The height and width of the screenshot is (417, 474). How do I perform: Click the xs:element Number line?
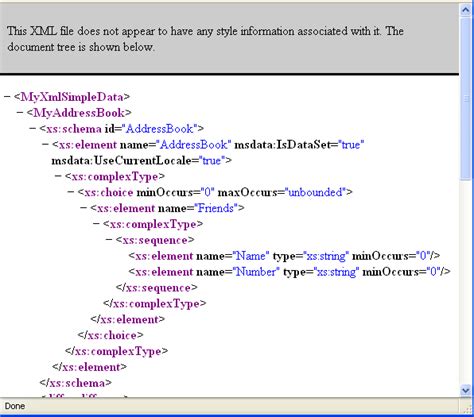[289, 272]
